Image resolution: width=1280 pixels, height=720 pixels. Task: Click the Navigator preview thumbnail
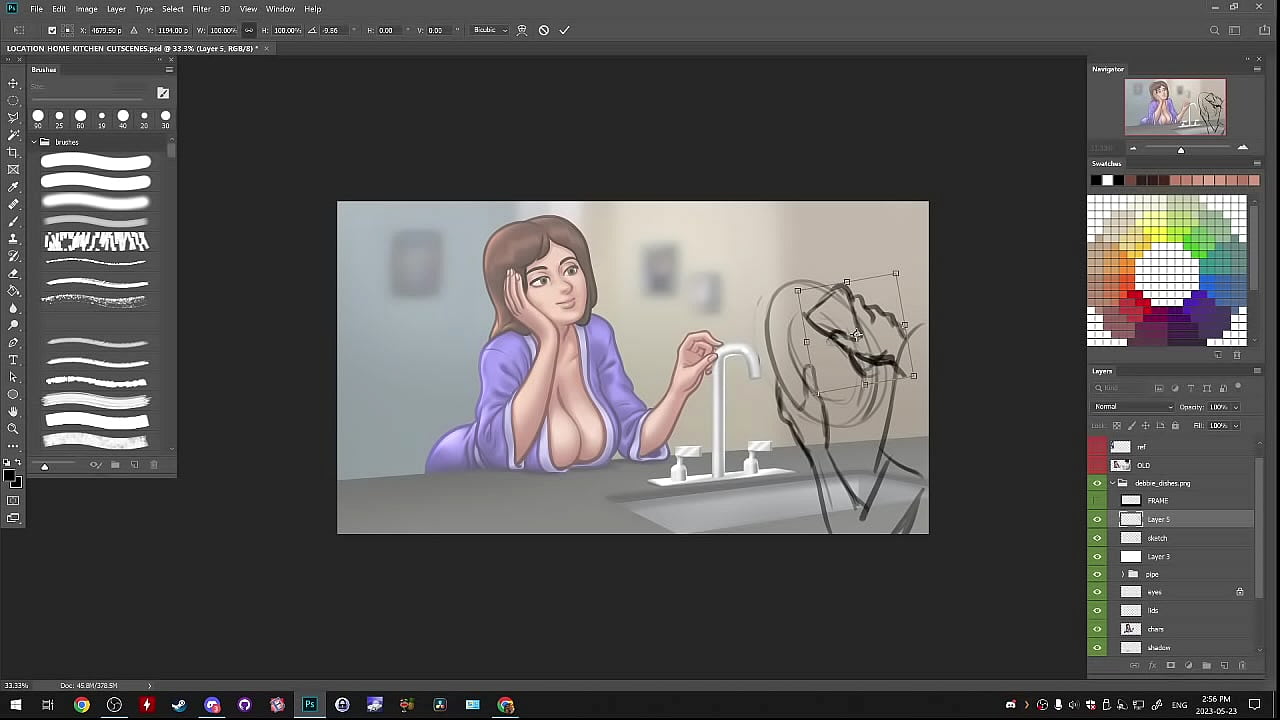click(1175, 107)
